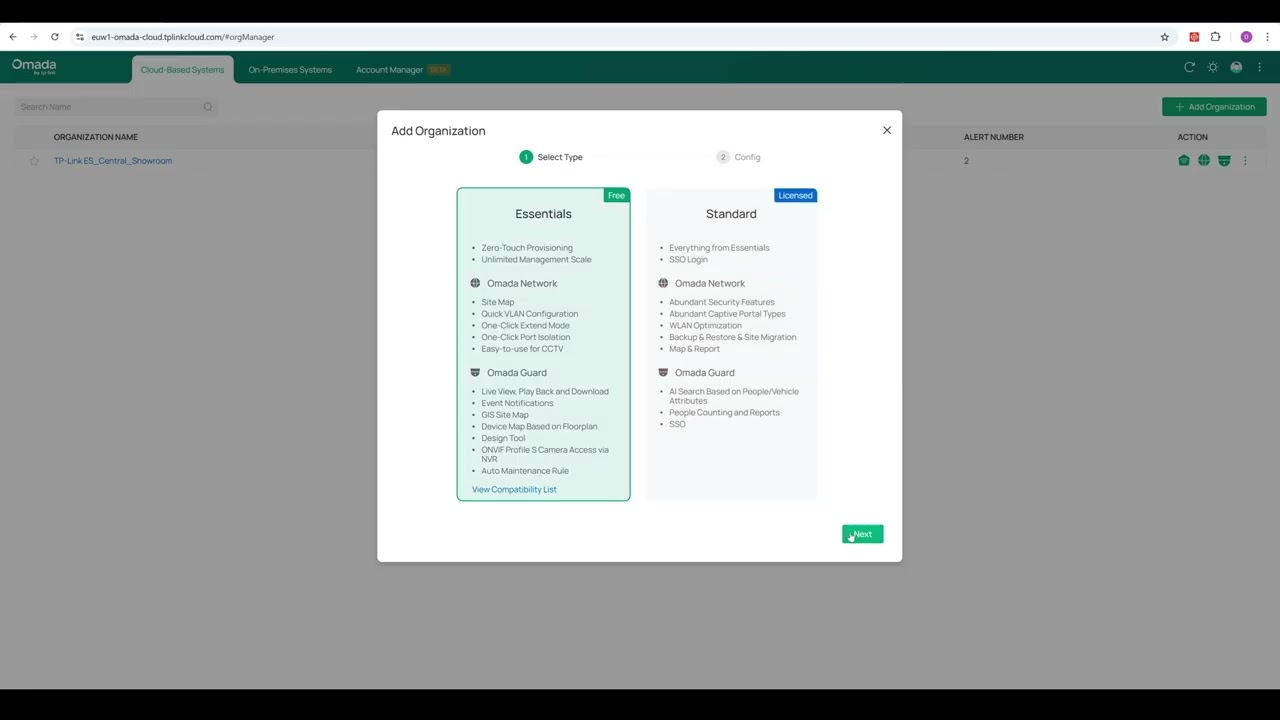Click the browser address bar URL

(183, 37)
